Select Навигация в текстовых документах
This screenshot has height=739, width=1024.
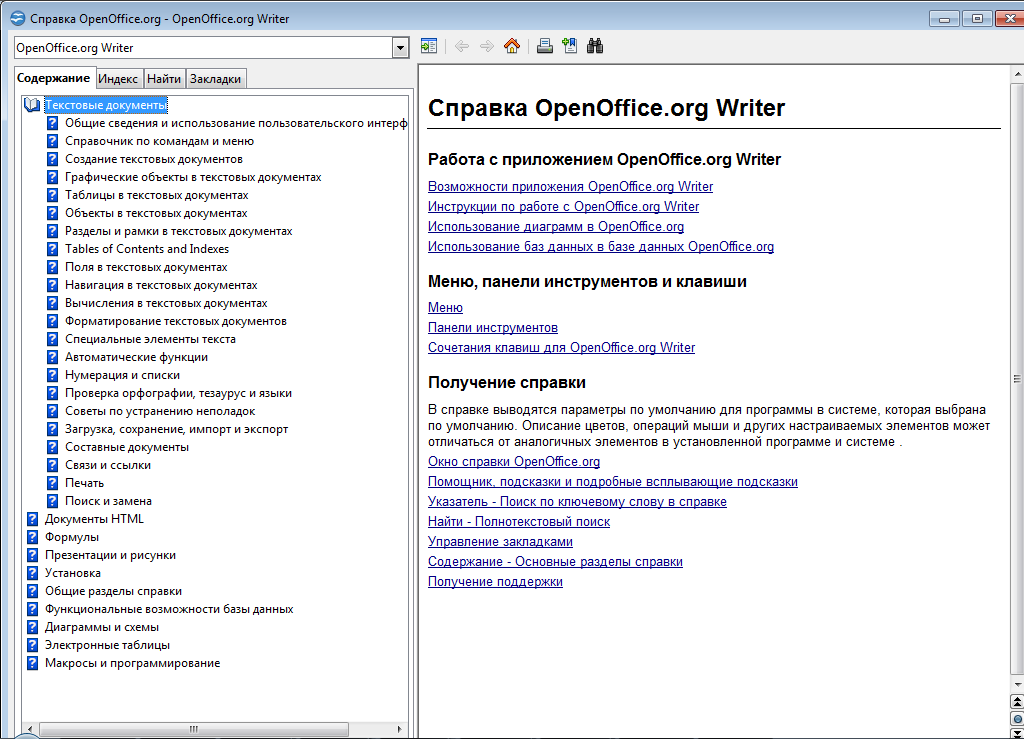point(161,285)
